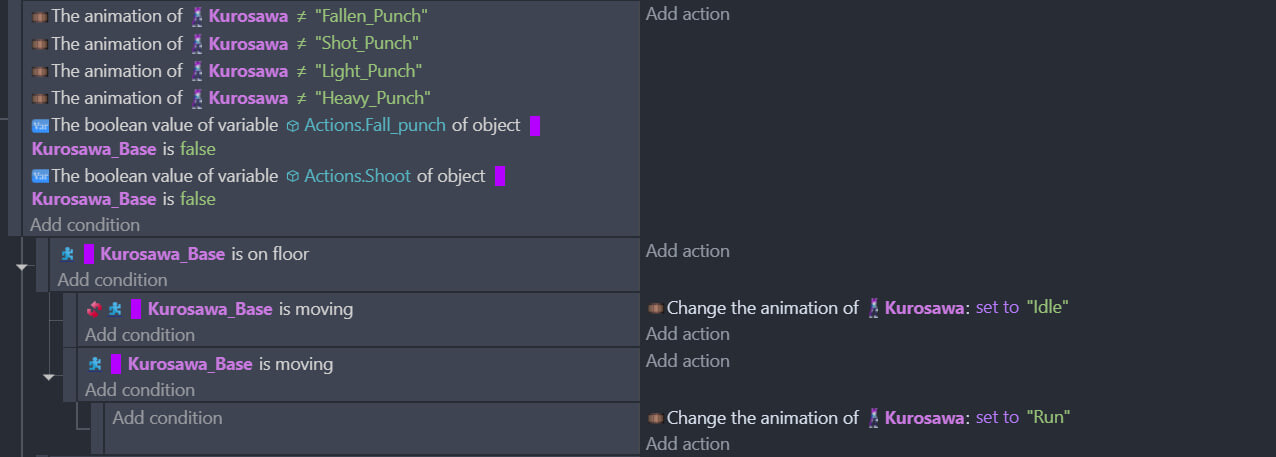Click platformer icon of "is on floor" condition
The width and height of the screenshot is (1276, 457).
pos(67,254)
